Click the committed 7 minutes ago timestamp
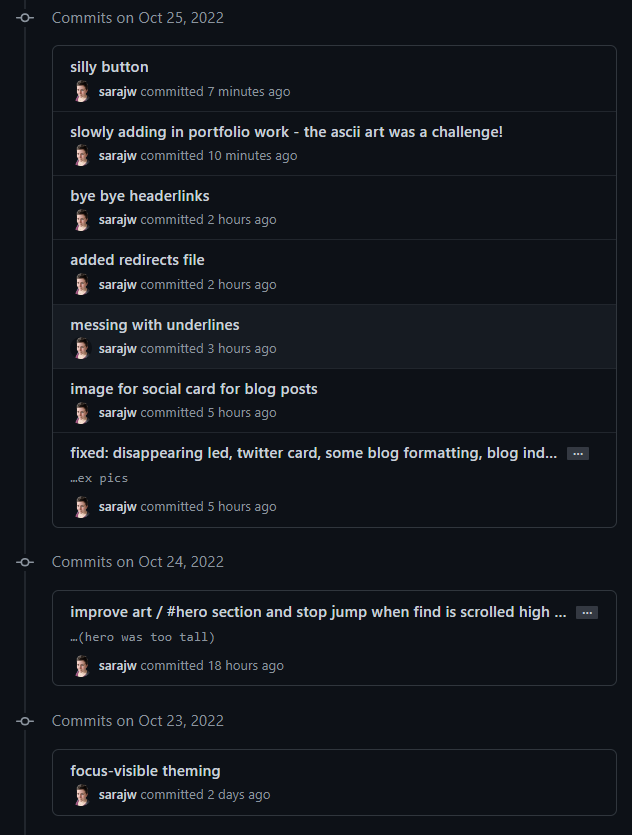 [214, 91]
